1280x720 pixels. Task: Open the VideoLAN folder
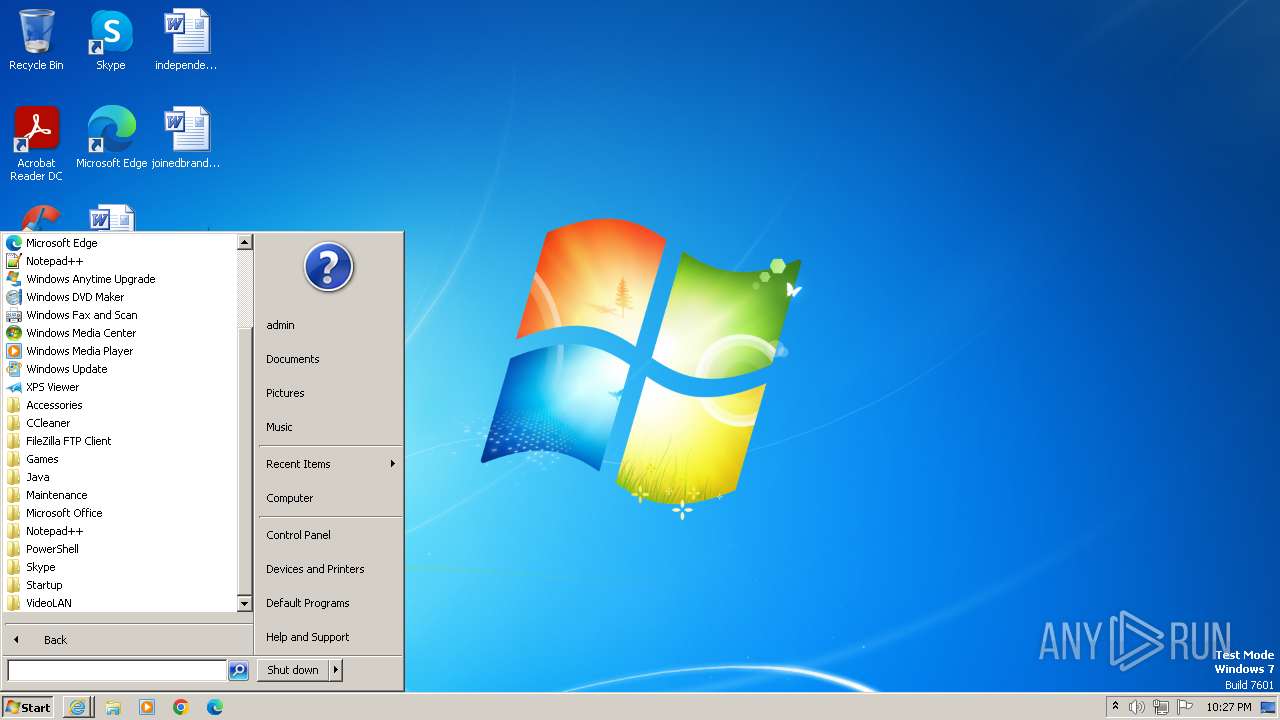(120, 603)
